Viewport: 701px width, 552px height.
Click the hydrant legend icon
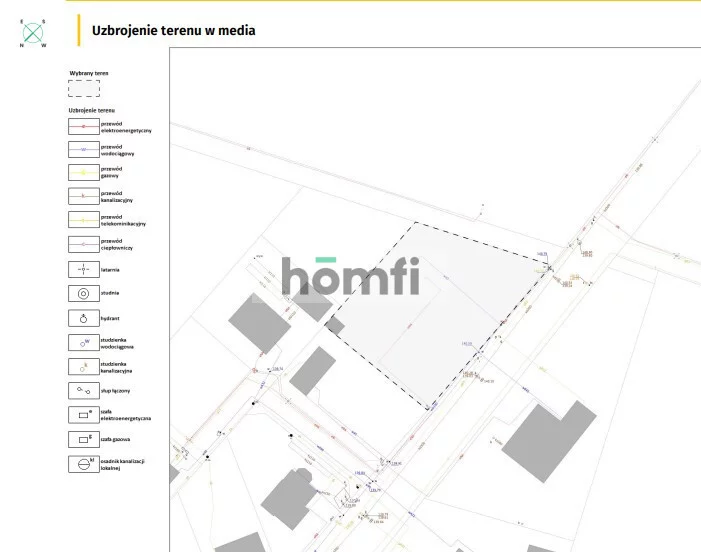(83, 318)
